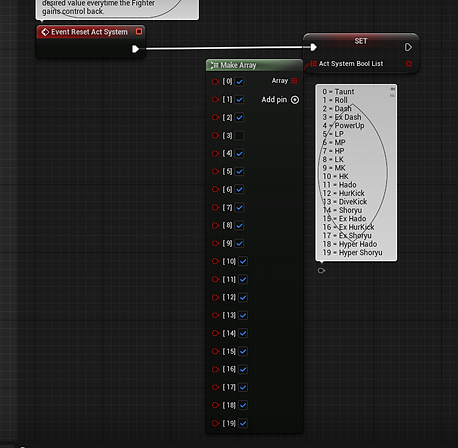Click the Make Array node icon
Screen dimensions: 458x448
coord(214,65)
